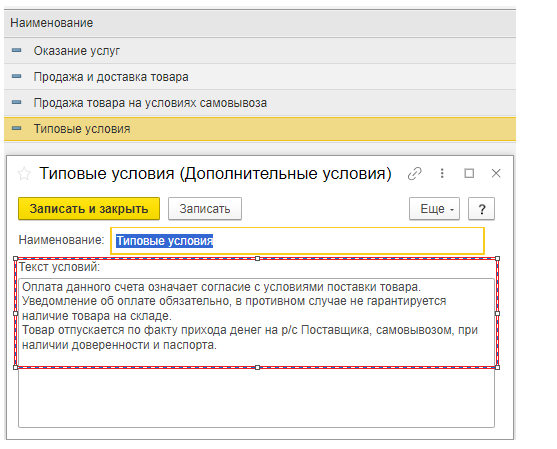Select the Продажа и доставка товара row
Viewport: 557px width, 449px height.
[x=260, y=77]
